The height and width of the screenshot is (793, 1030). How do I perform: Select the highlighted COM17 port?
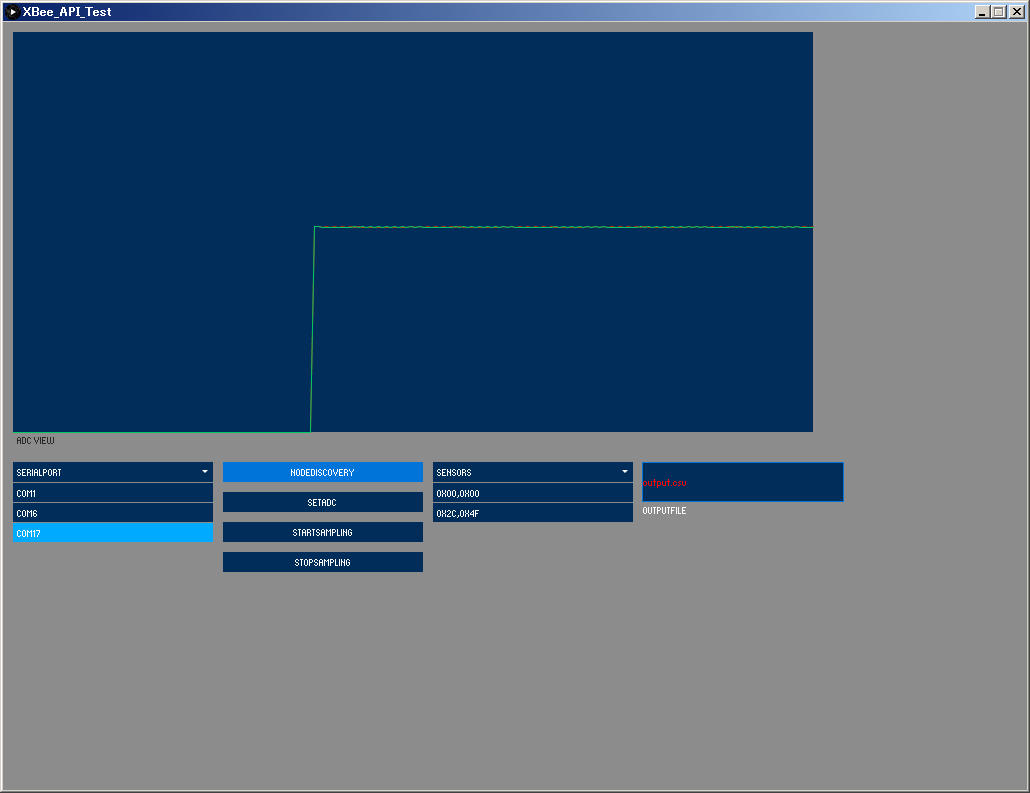[x=112, y=533]
